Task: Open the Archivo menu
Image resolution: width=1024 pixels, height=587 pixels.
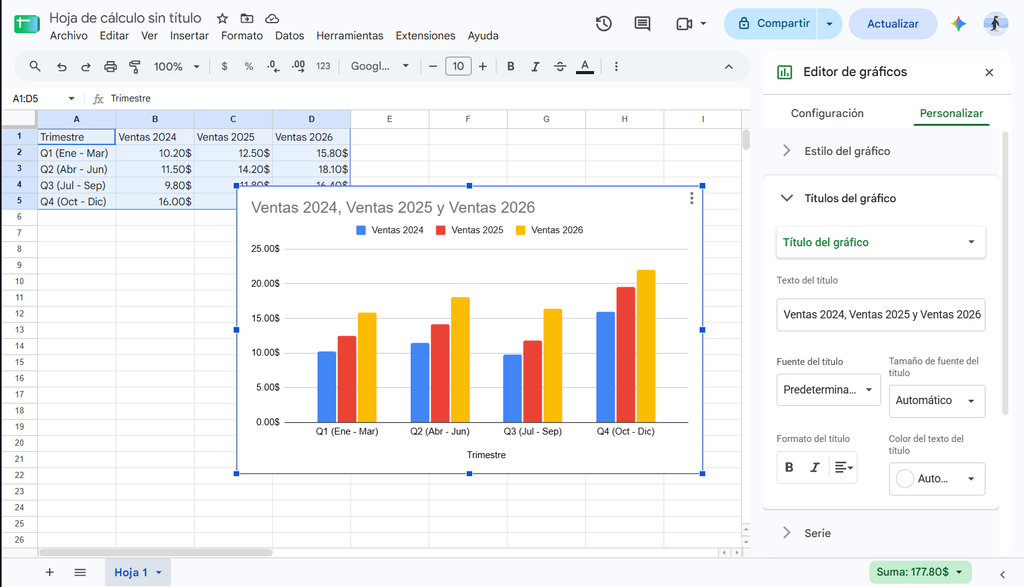Action: coord(69,36)
